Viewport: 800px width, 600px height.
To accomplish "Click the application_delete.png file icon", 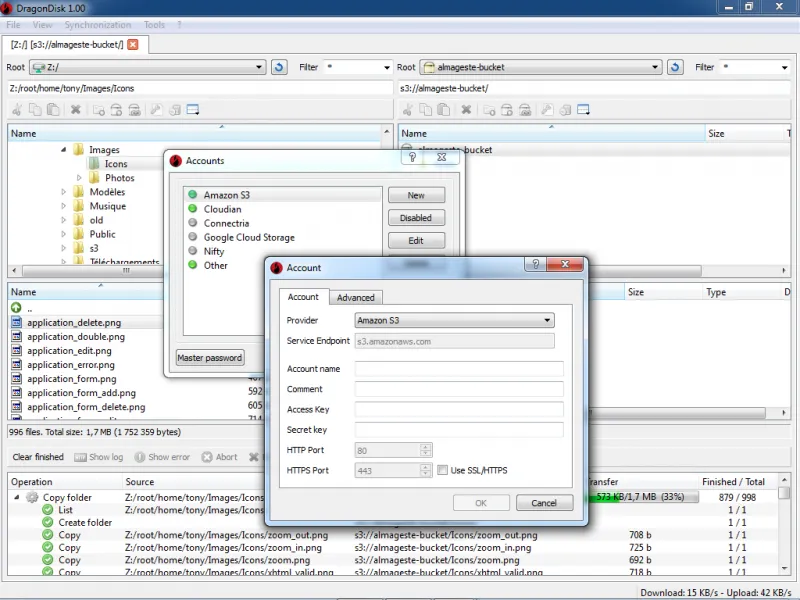I will (x=16, y=322).
